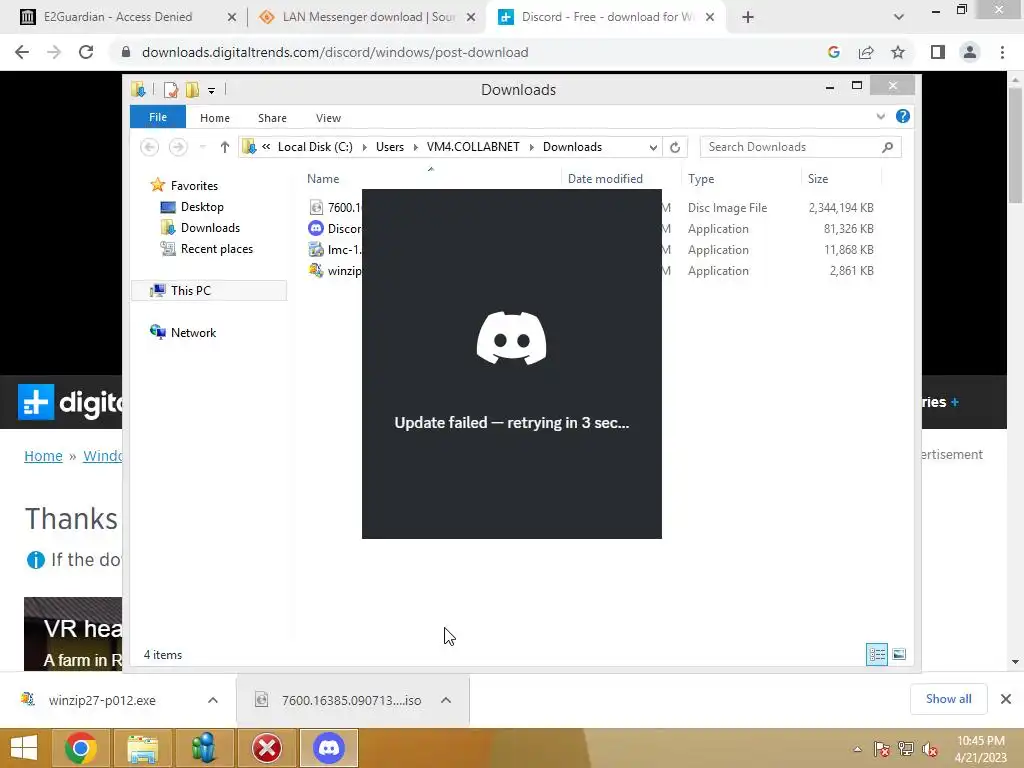Sort files by Type column
This screenshot has width=1024, height=768.
pyautogui.click(x=701, y=178)
